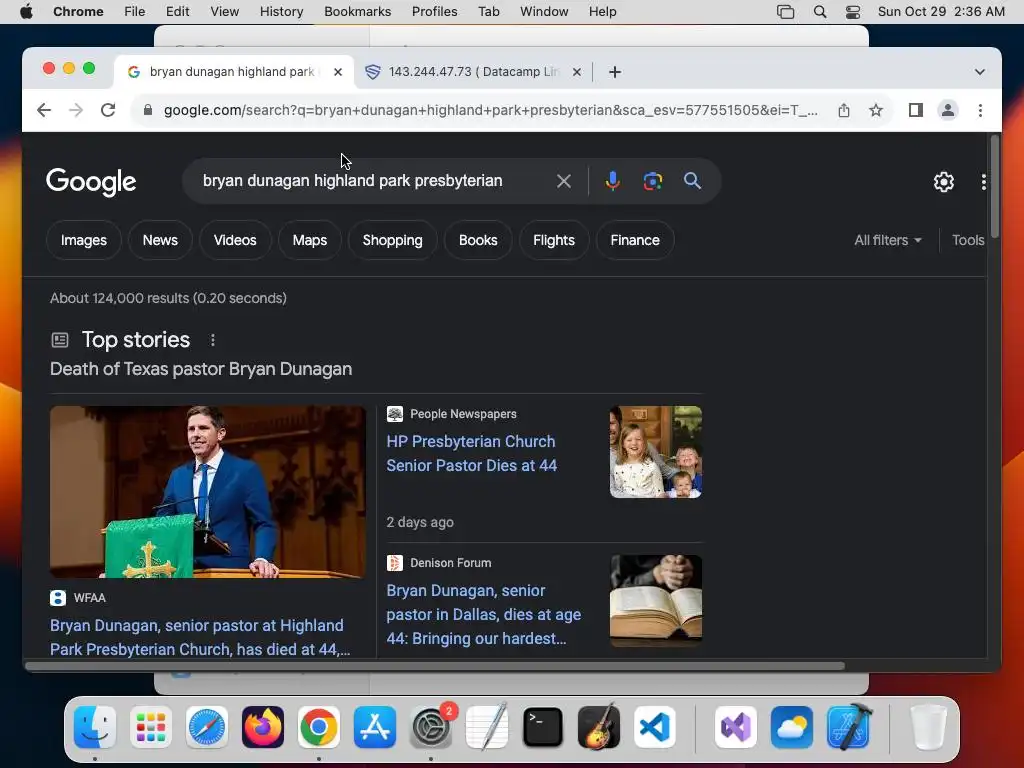Click the horizontal scrollbar at window bottom
The height and width of the screenshot is (768, 1024).
pos(435,665)
